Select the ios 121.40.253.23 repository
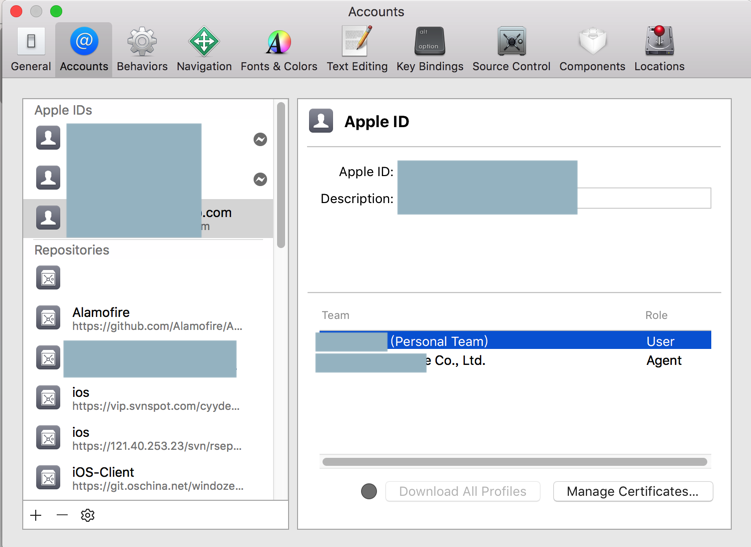The height and width of the screenshot is (547, 751). coord(148,438)
